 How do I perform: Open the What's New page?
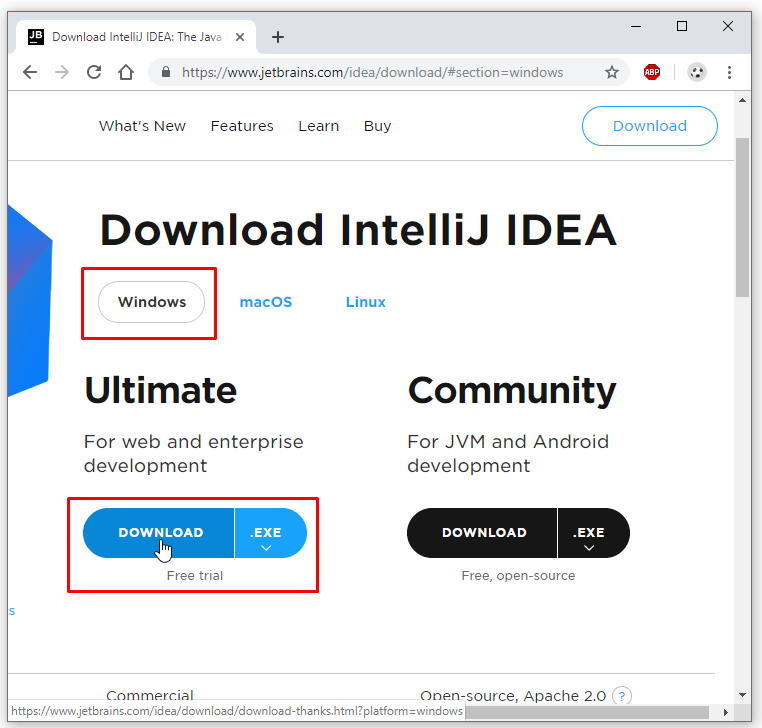coord(142,126)
